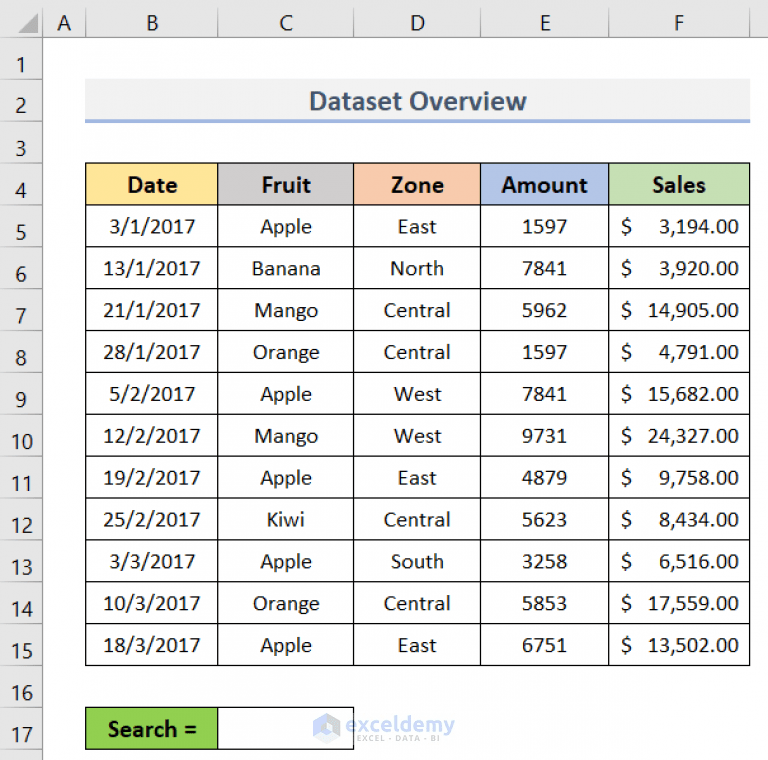Select sales cell $3,194.00

coord(679,226)
